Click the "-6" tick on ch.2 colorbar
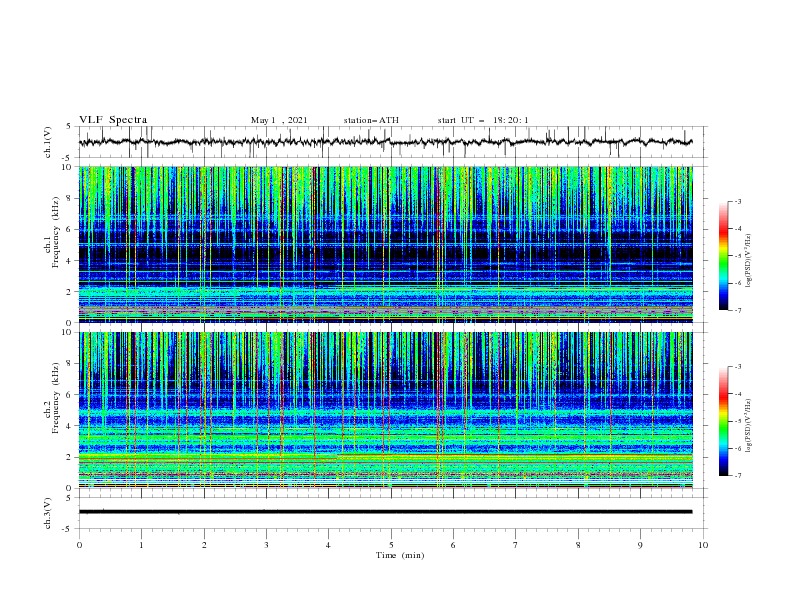The image size is (792, 612). [x=737, y=448]
